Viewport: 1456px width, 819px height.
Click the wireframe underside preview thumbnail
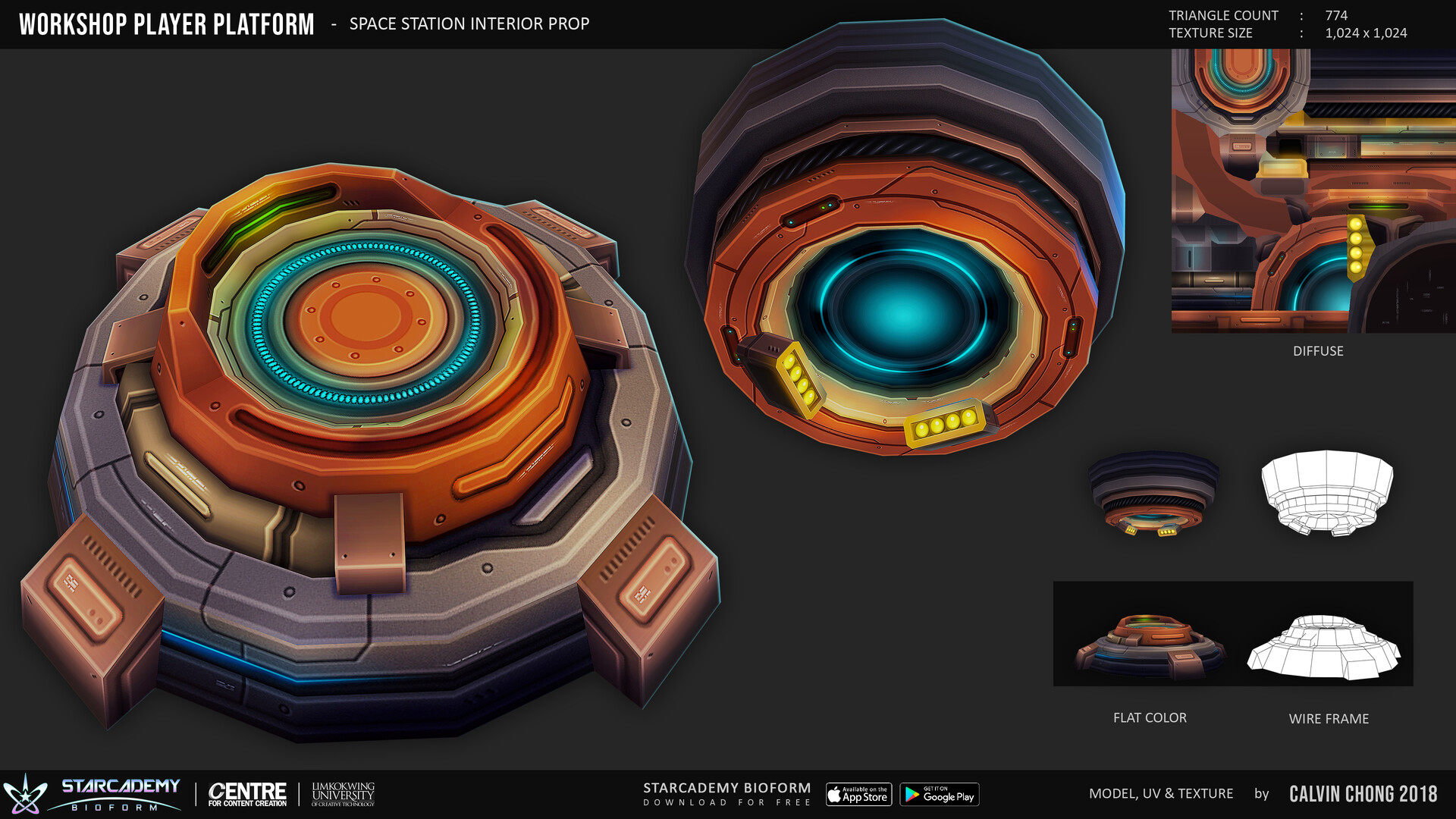[x=1327, y=493]
